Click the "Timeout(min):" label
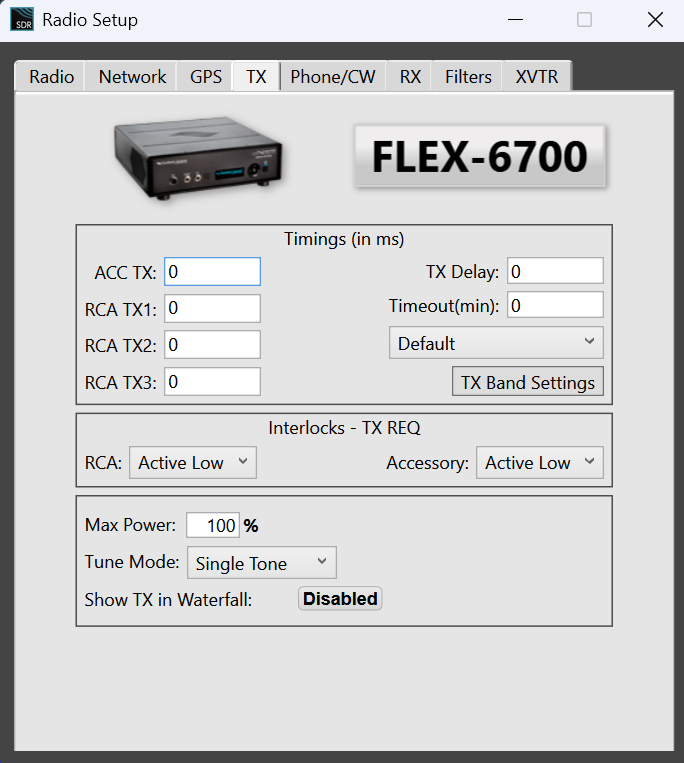Image resolution: width=684 pixels, height=763 pixels. [x=444, y=306]
